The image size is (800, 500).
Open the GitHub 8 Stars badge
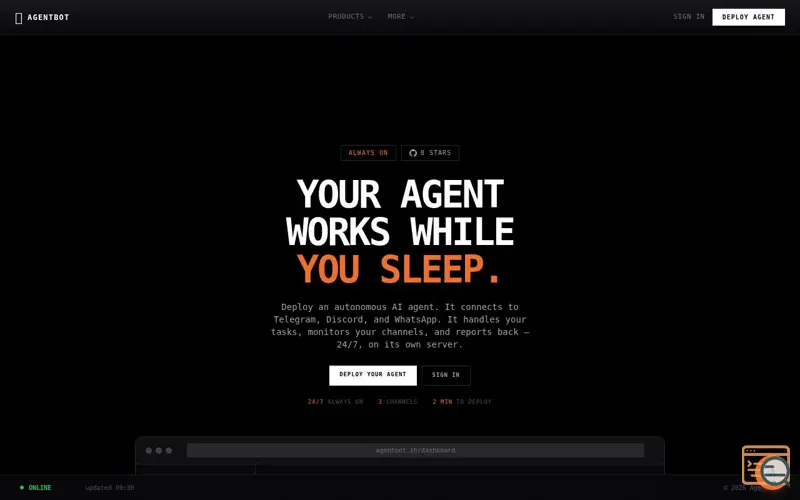pyautogui.click(x=430, y=153)
